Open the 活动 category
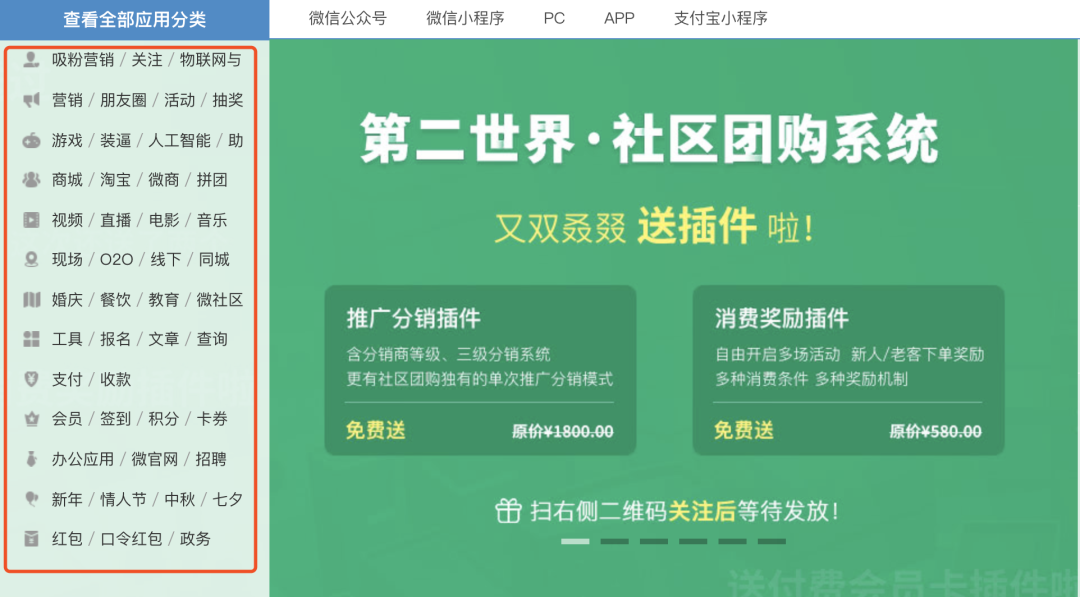The width and height of the screenshot is (1080, 597). coord(179,100)
